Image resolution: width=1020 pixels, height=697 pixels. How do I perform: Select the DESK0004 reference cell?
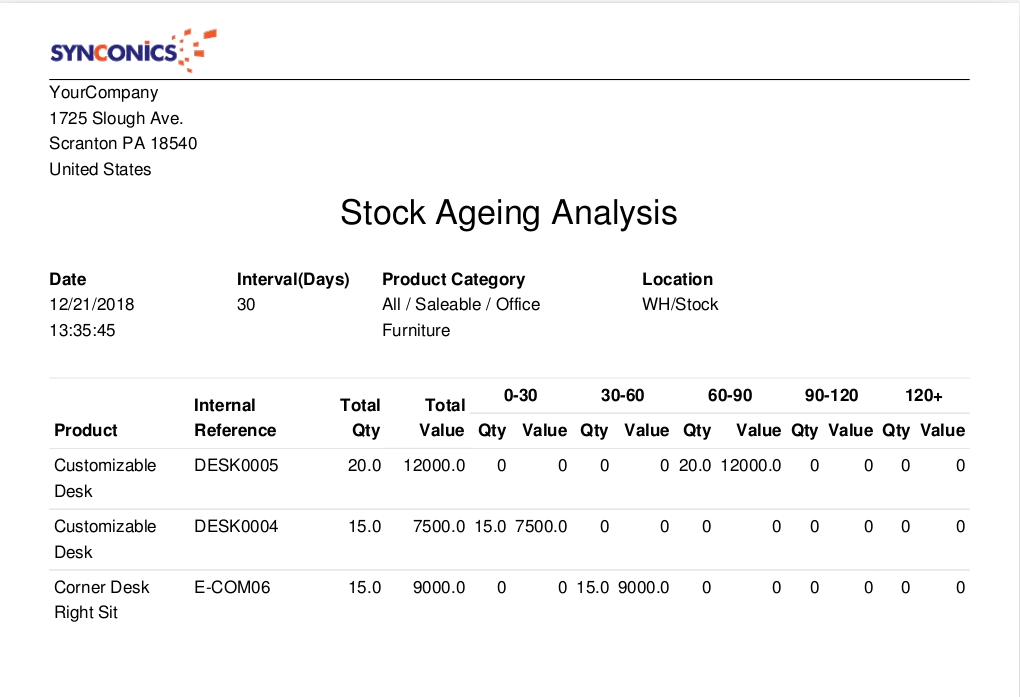(236, 526)
